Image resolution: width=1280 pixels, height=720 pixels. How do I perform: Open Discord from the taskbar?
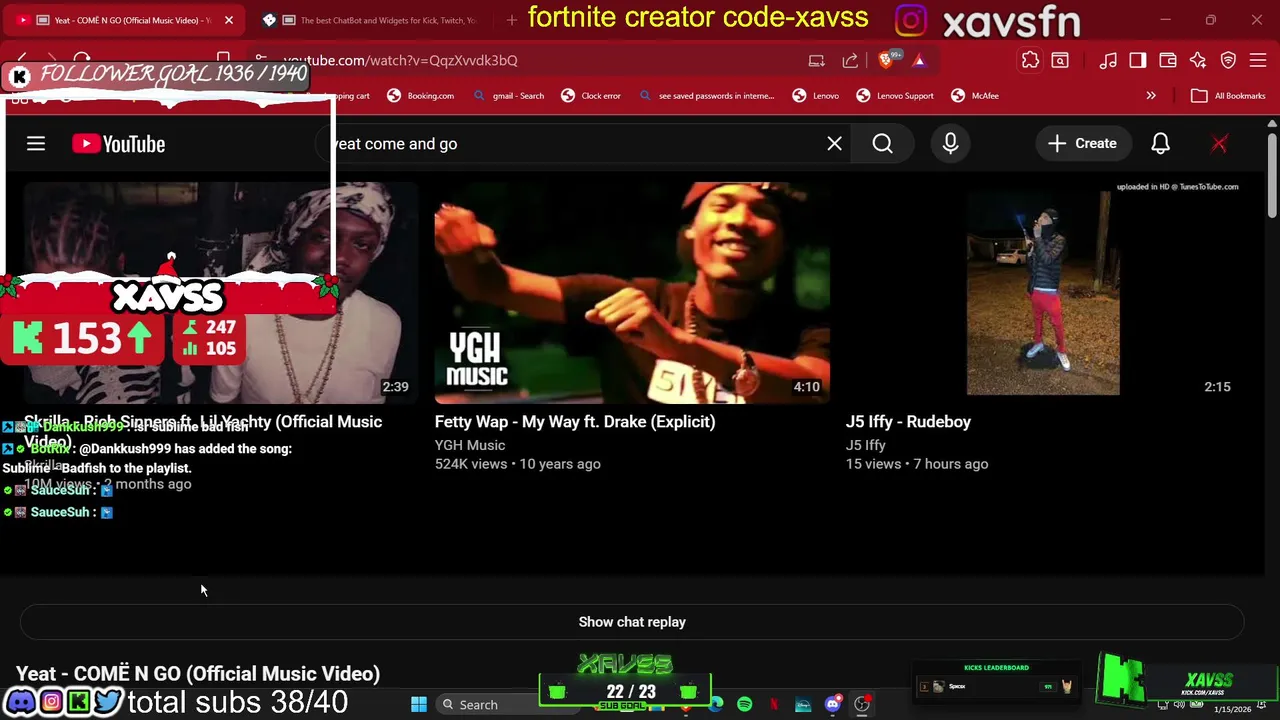[833, 705]
